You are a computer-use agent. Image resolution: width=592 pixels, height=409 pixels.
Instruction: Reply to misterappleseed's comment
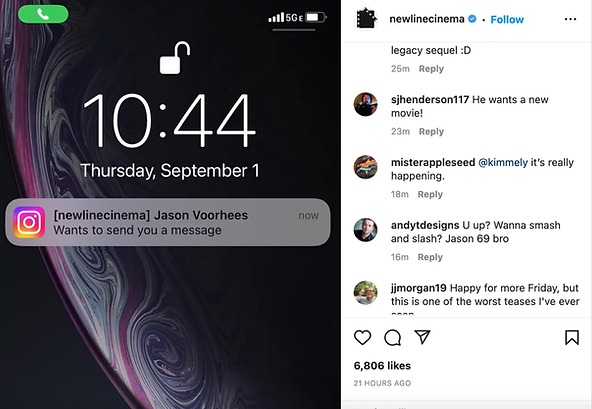[430, 194]
